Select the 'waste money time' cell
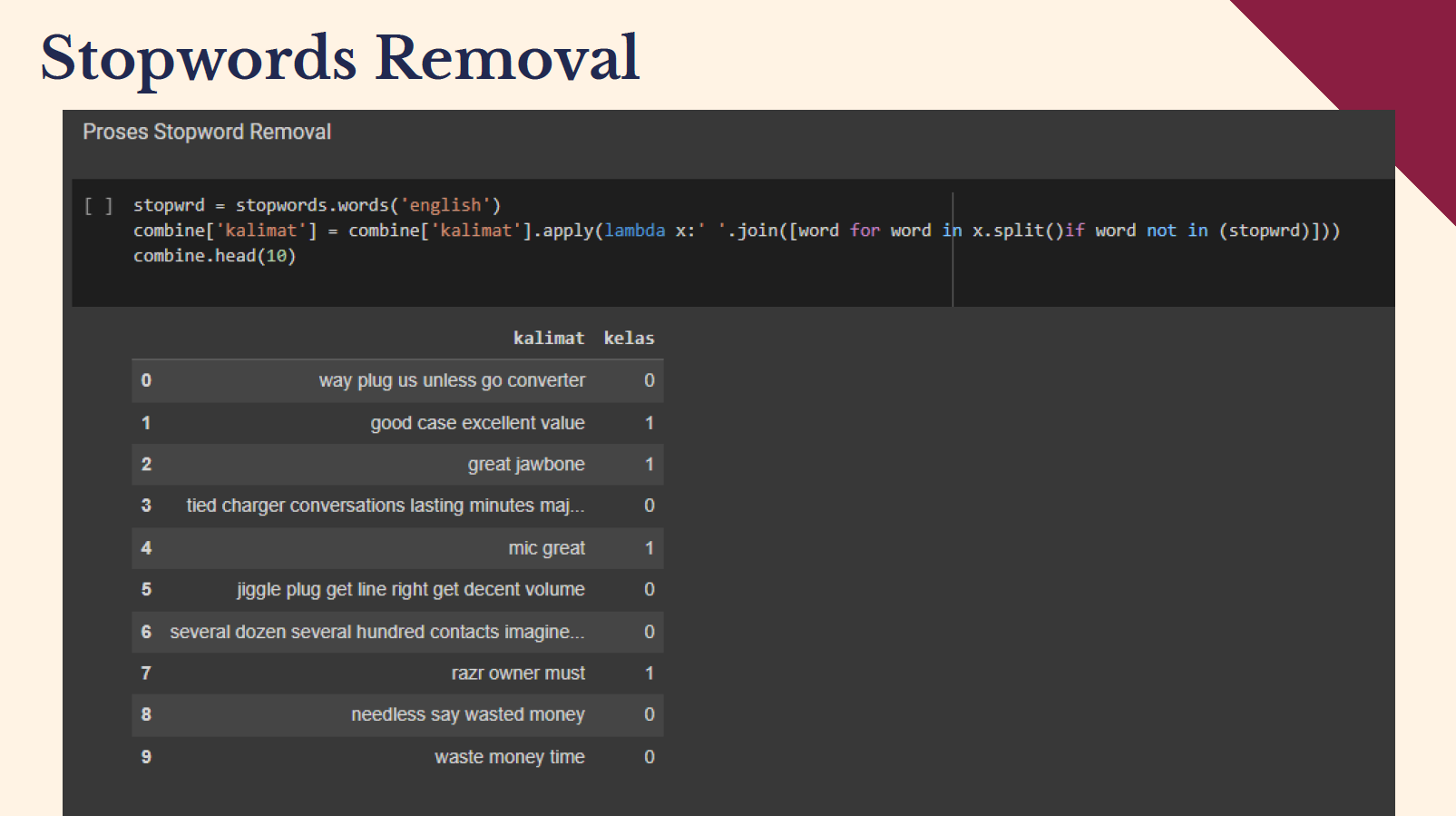The height and width of the screenshot is (816, 1456). pos(509,757)
